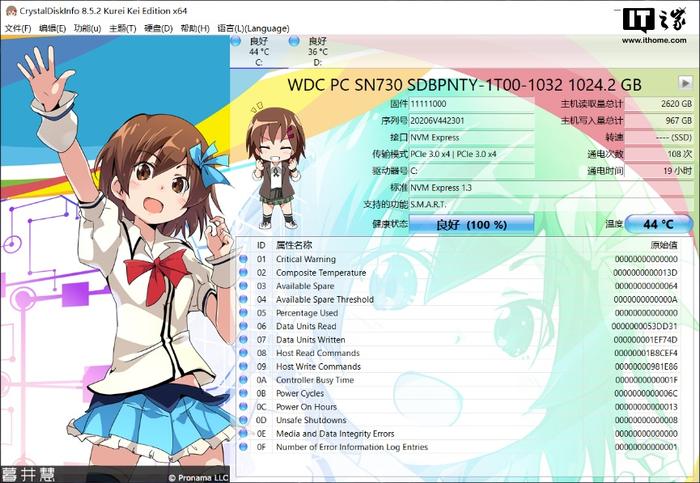Open the 帮助(H) menu

pos(195,29)
